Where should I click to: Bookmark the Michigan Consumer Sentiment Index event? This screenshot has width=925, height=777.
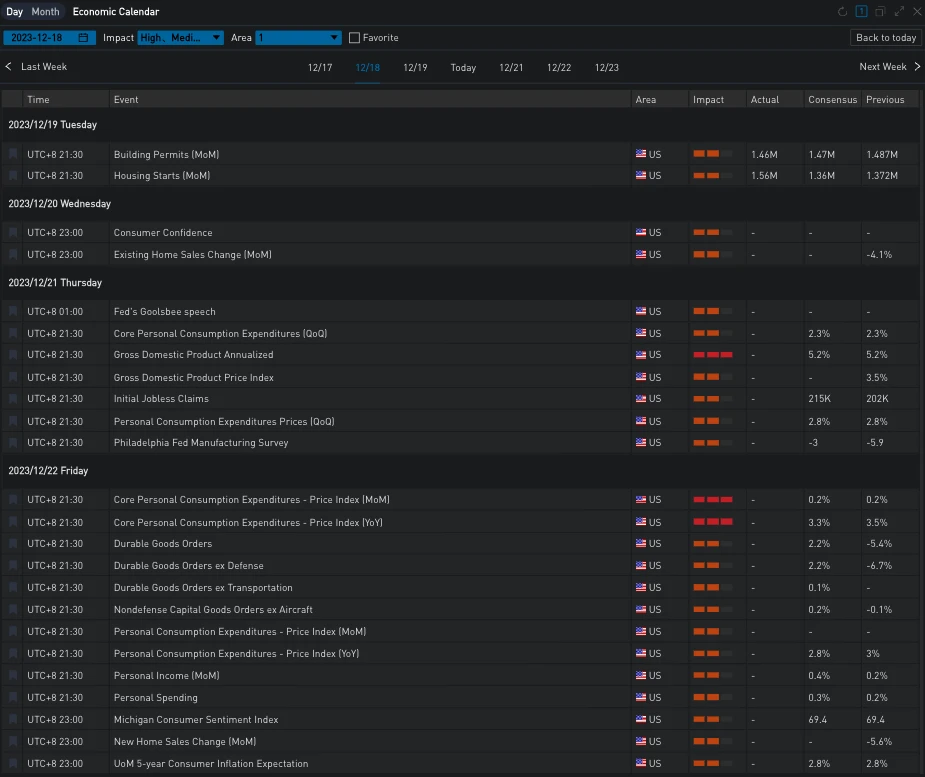click(13, 720)
